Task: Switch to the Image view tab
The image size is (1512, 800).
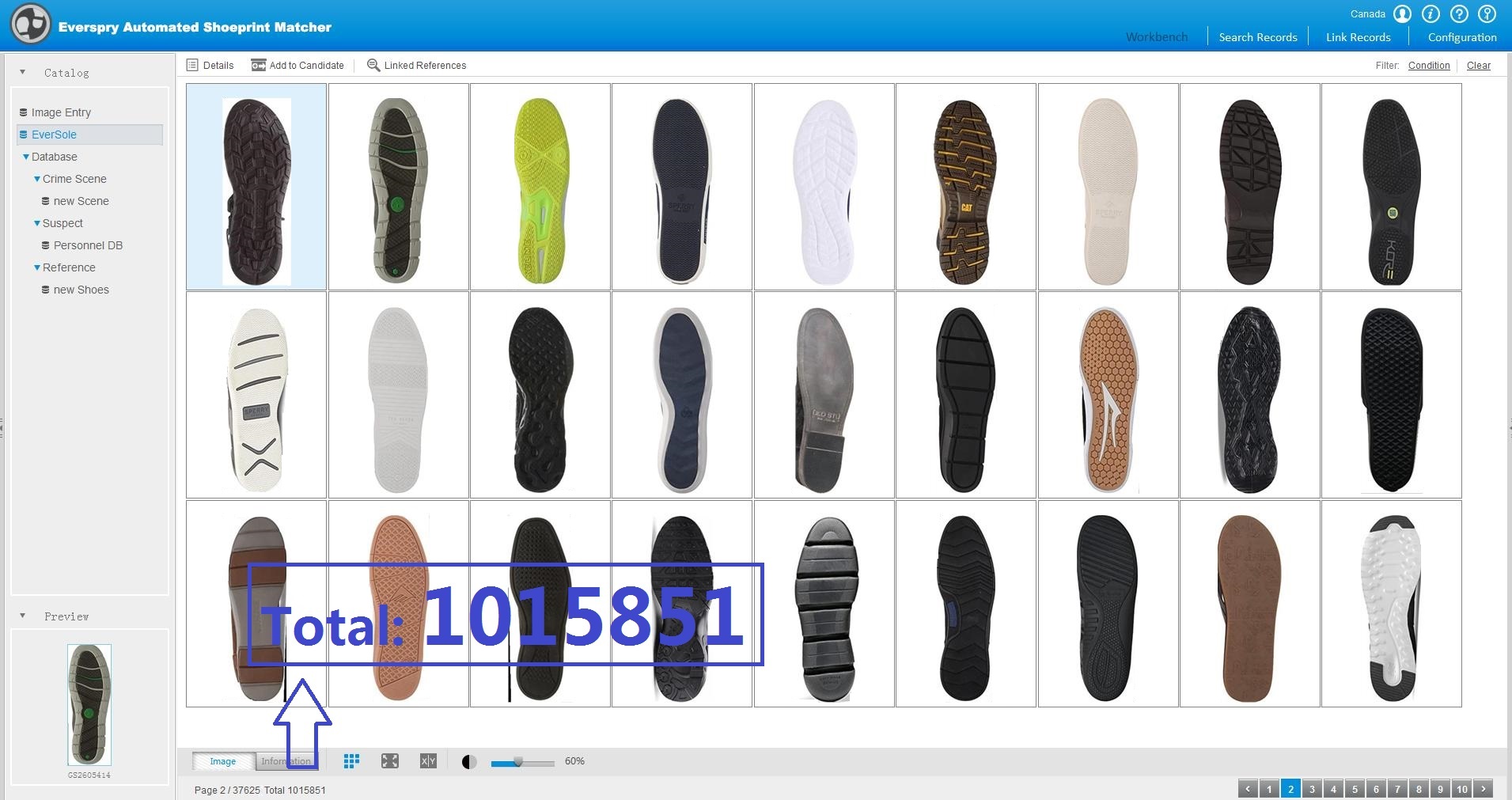Action: (223, 761)
